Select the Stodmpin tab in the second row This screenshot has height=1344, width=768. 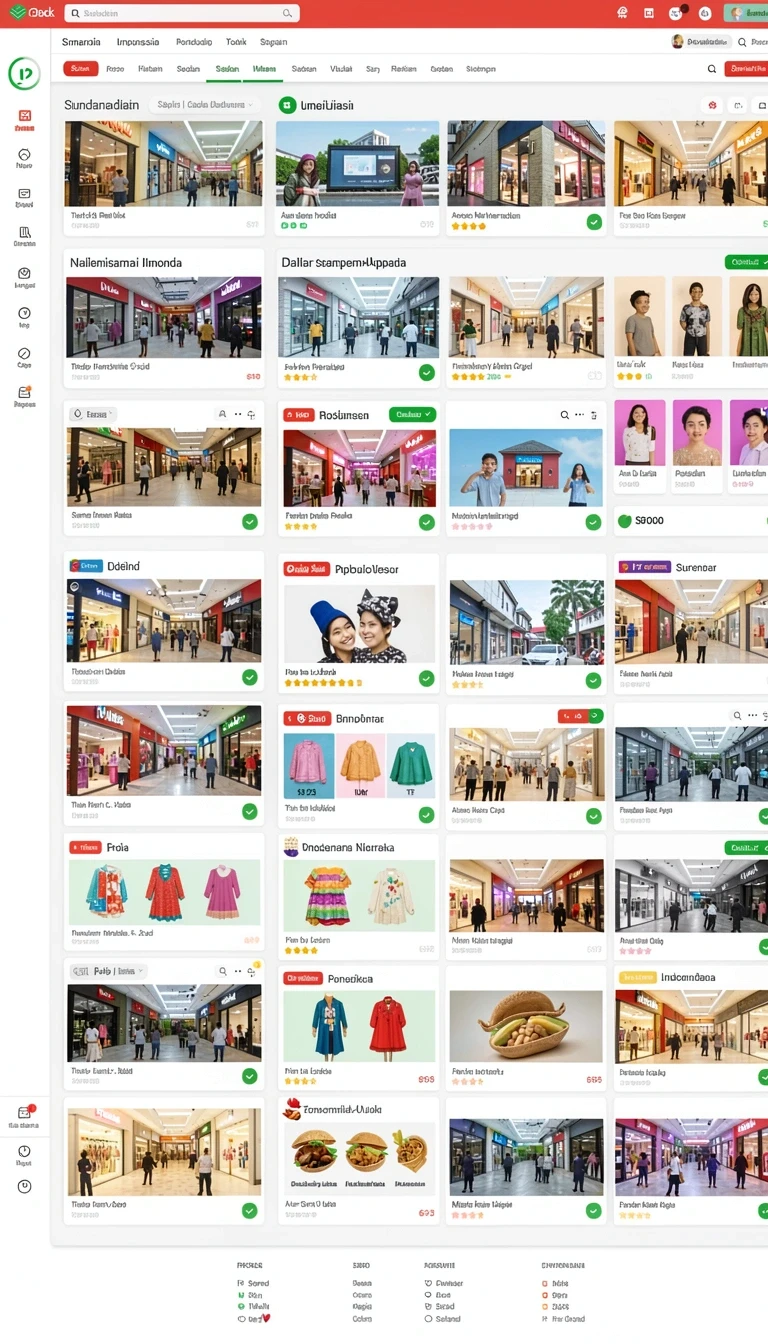pos(480,69)
